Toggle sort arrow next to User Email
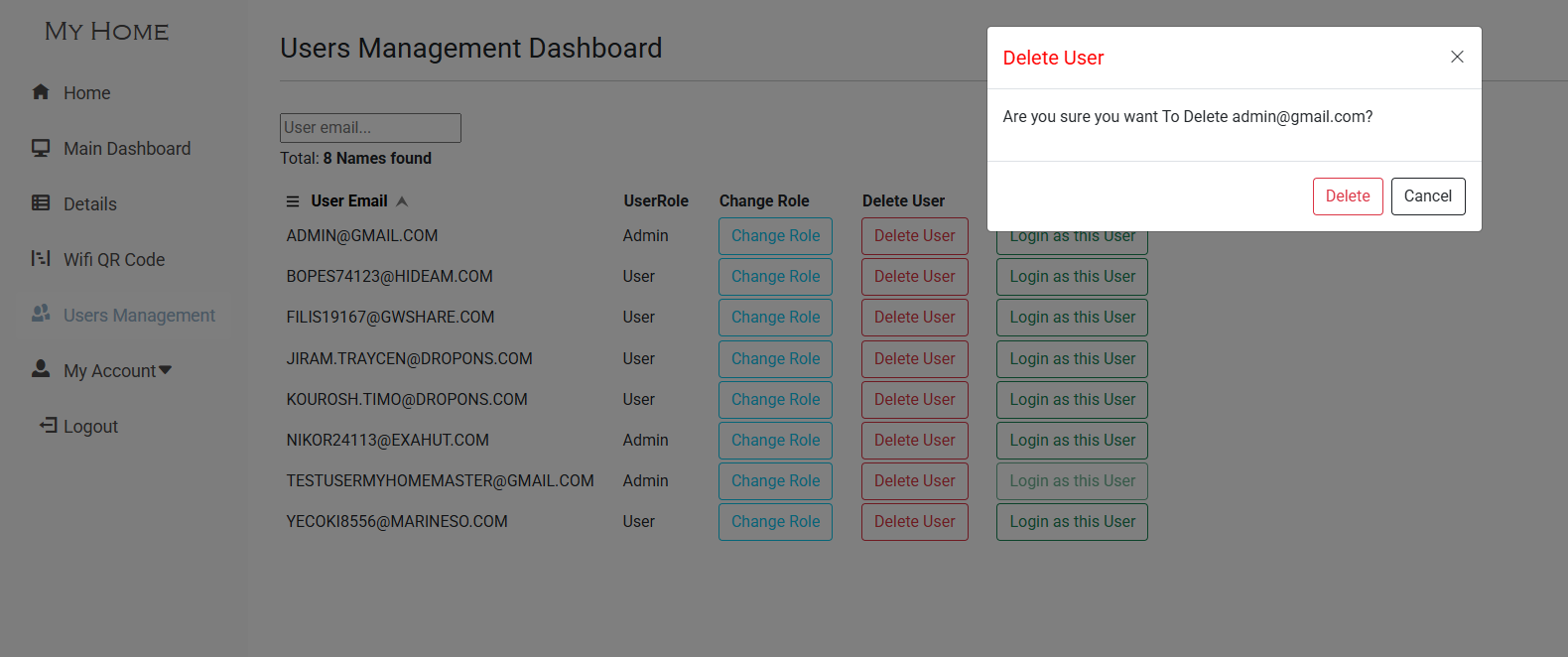 pos(402,201)
